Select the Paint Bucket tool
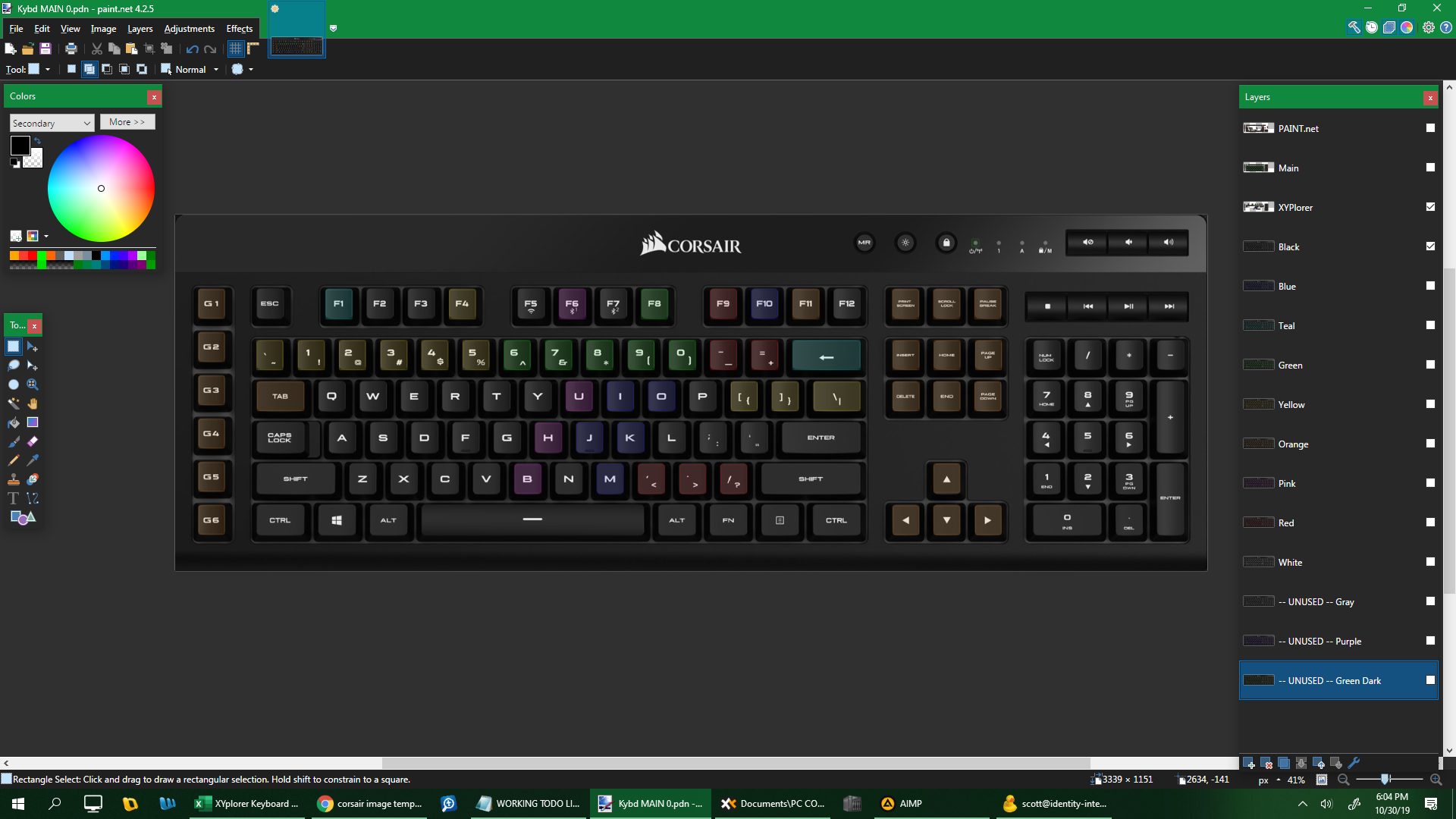 pos(13,422)
